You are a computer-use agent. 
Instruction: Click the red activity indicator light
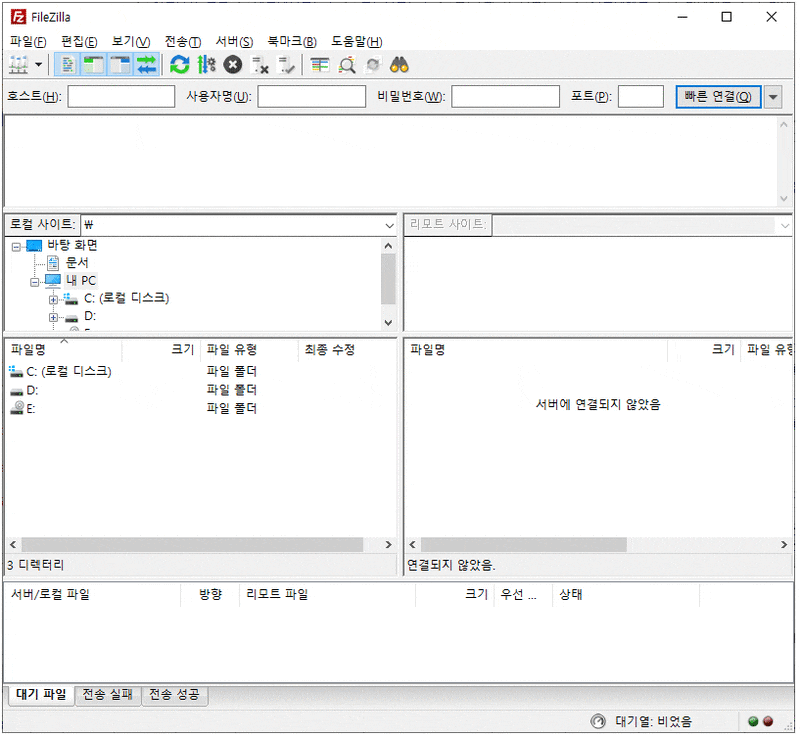[768, 721]
